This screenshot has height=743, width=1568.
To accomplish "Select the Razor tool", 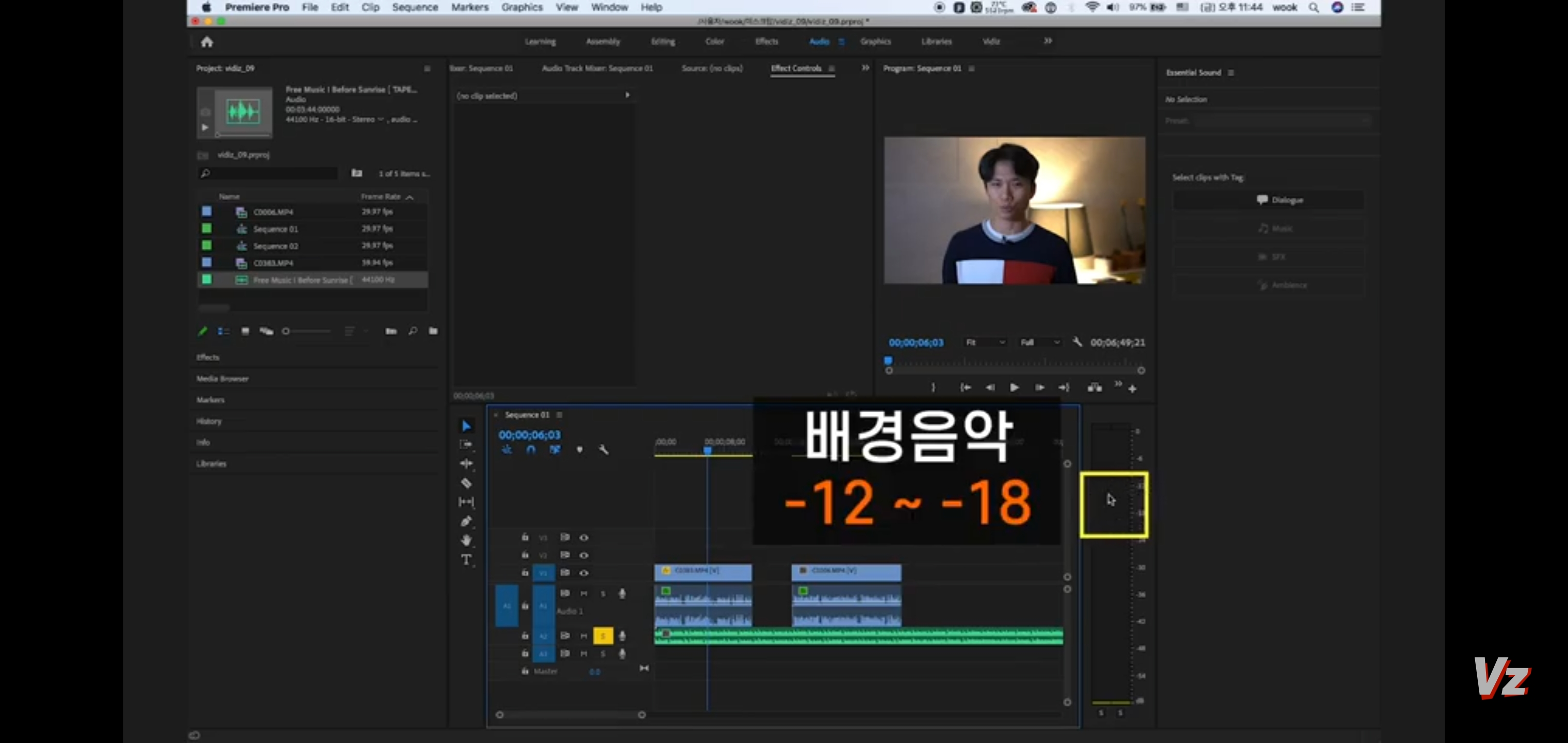I will [x=466, y=483].
